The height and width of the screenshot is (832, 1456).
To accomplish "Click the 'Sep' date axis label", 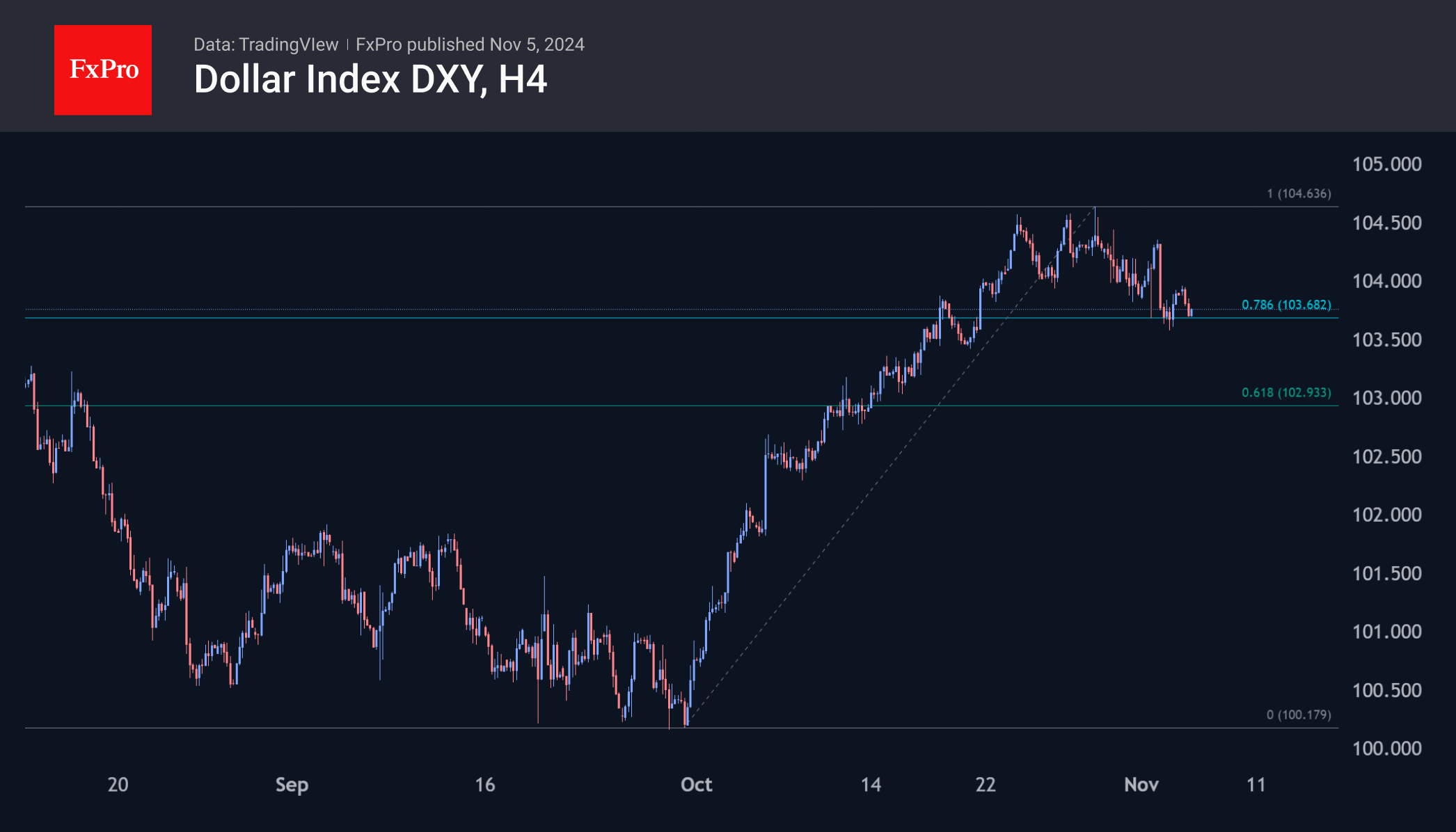I will pos(292,785).
